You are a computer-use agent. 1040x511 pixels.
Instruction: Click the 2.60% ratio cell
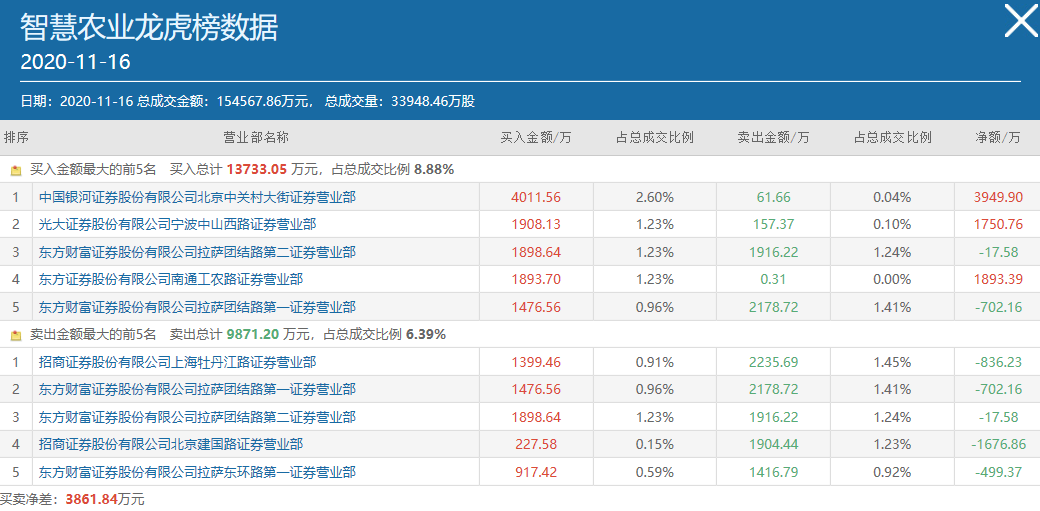(655, 197)
